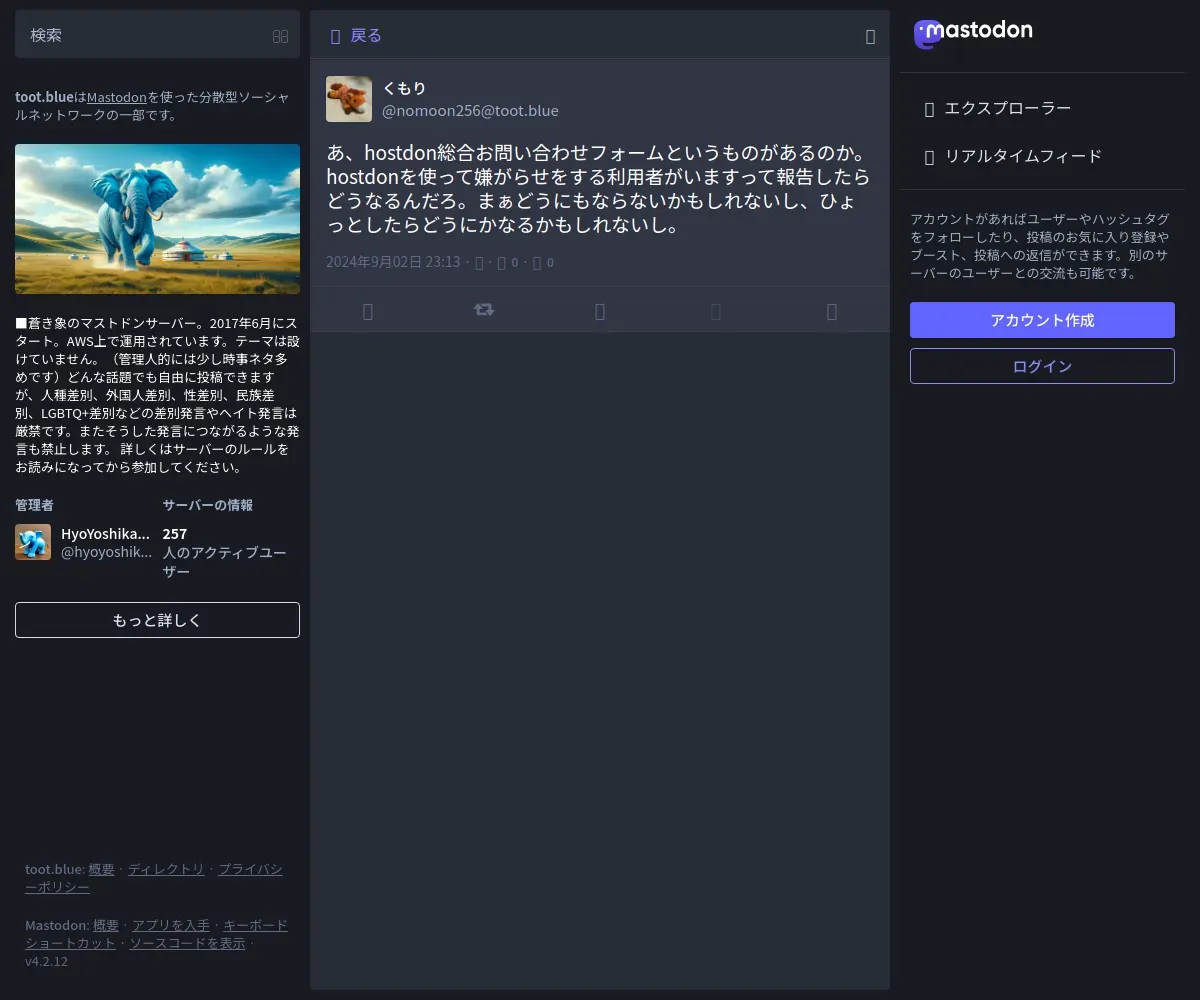Click the boost (retweet arrows) icon in the action bar
This screenshot has width=1200, height=1000.
click(x=484, y=310)
